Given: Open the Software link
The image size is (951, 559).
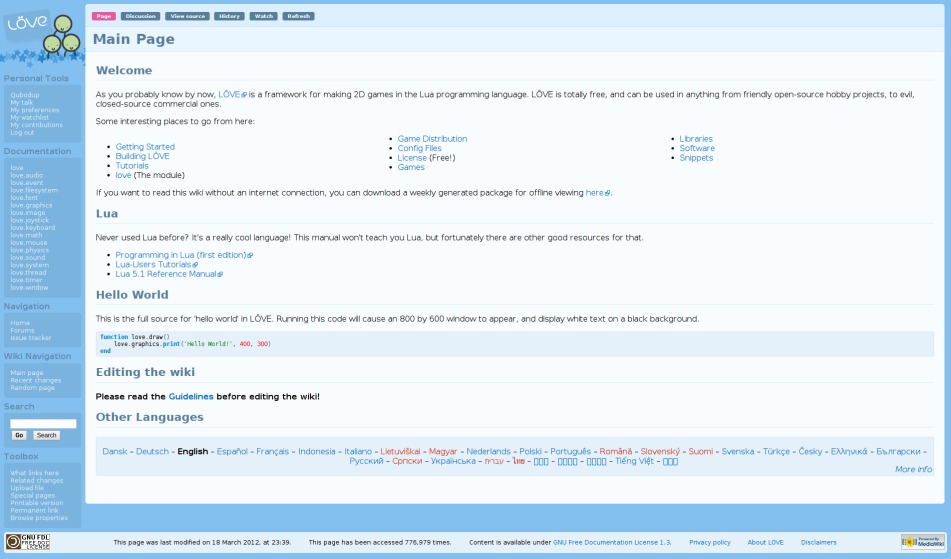Looking at the screenshot, I should click(x=697, y=148).
